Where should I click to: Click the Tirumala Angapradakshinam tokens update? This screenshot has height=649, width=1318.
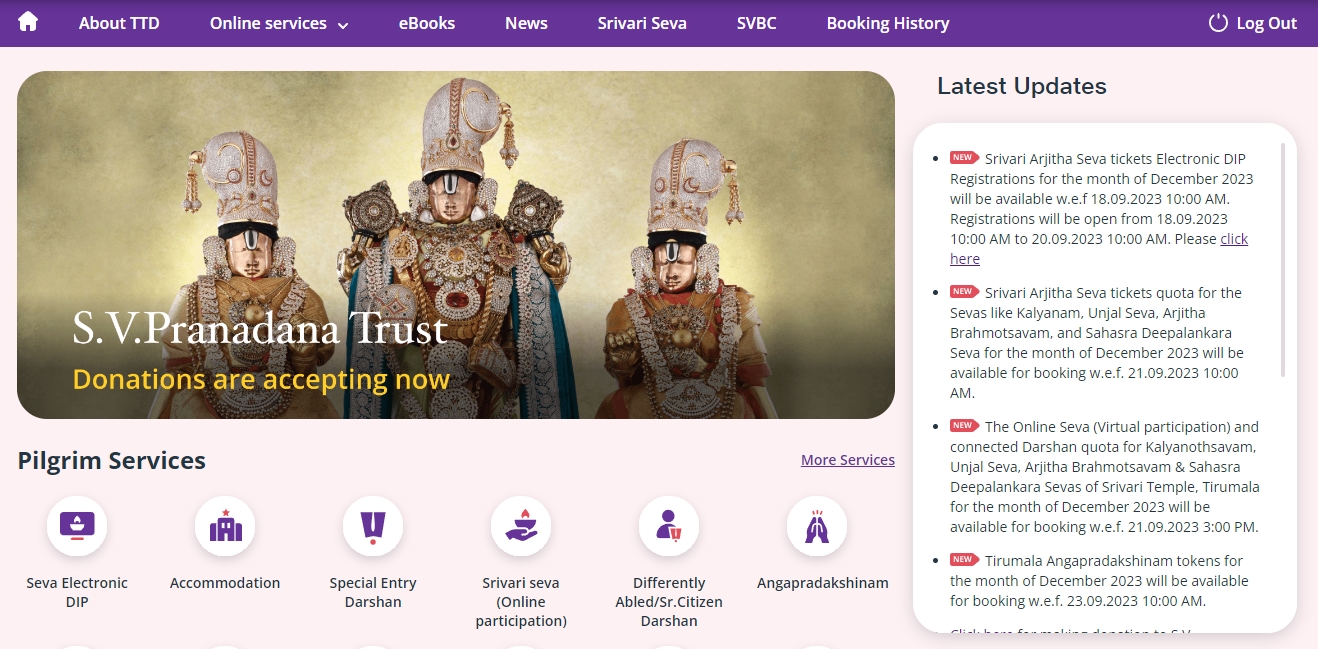[1099, 581]
